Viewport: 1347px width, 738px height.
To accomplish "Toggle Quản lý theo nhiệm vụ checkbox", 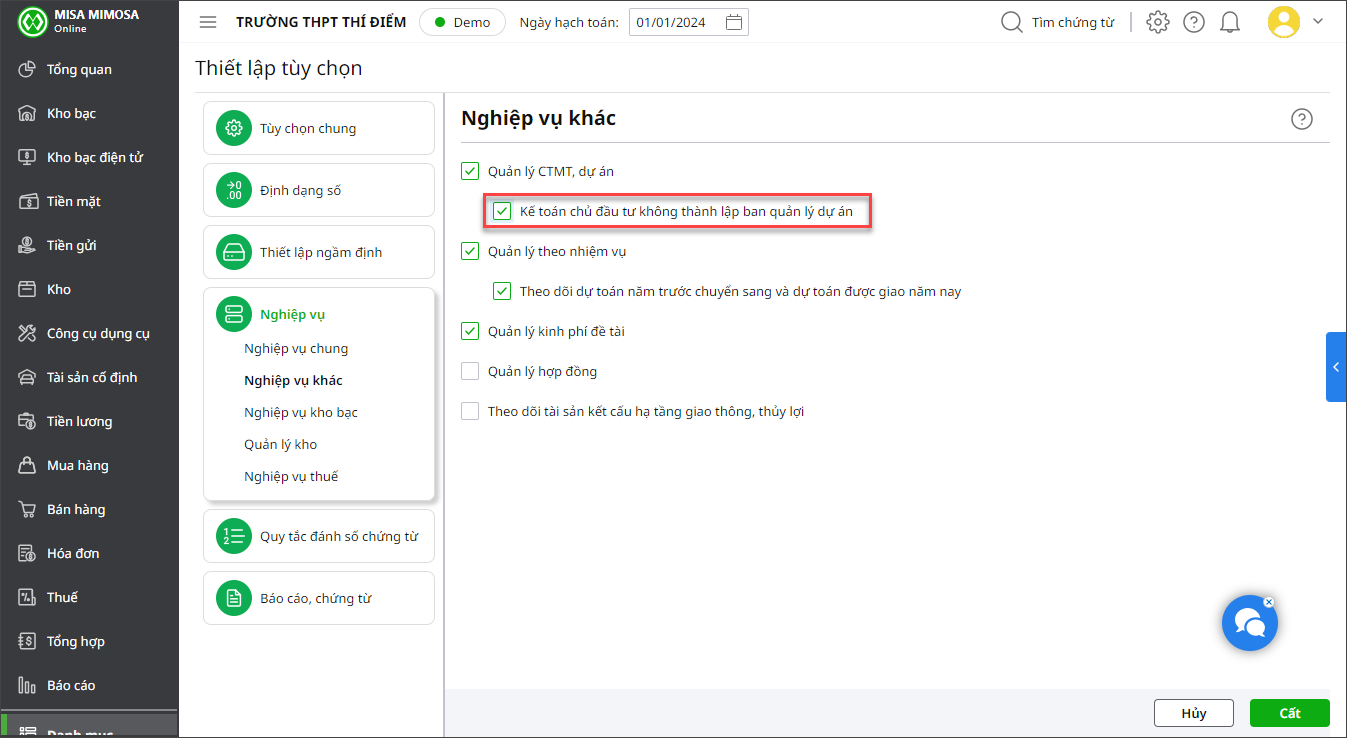I will point(470,251).
